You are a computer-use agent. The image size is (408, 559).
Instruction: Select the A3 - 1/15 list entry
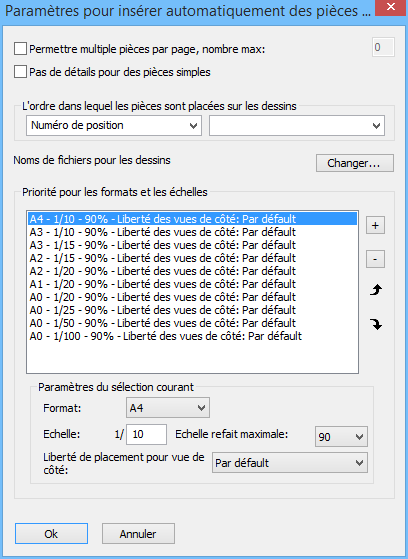tap(163, 245)
